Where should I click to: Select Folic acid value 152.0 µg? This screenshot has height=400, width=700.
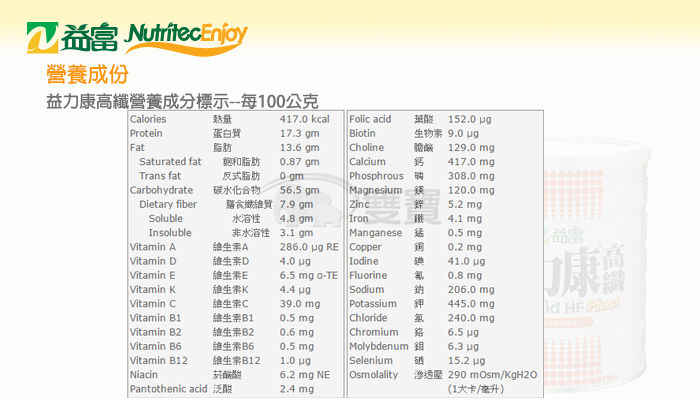[470, 119]
